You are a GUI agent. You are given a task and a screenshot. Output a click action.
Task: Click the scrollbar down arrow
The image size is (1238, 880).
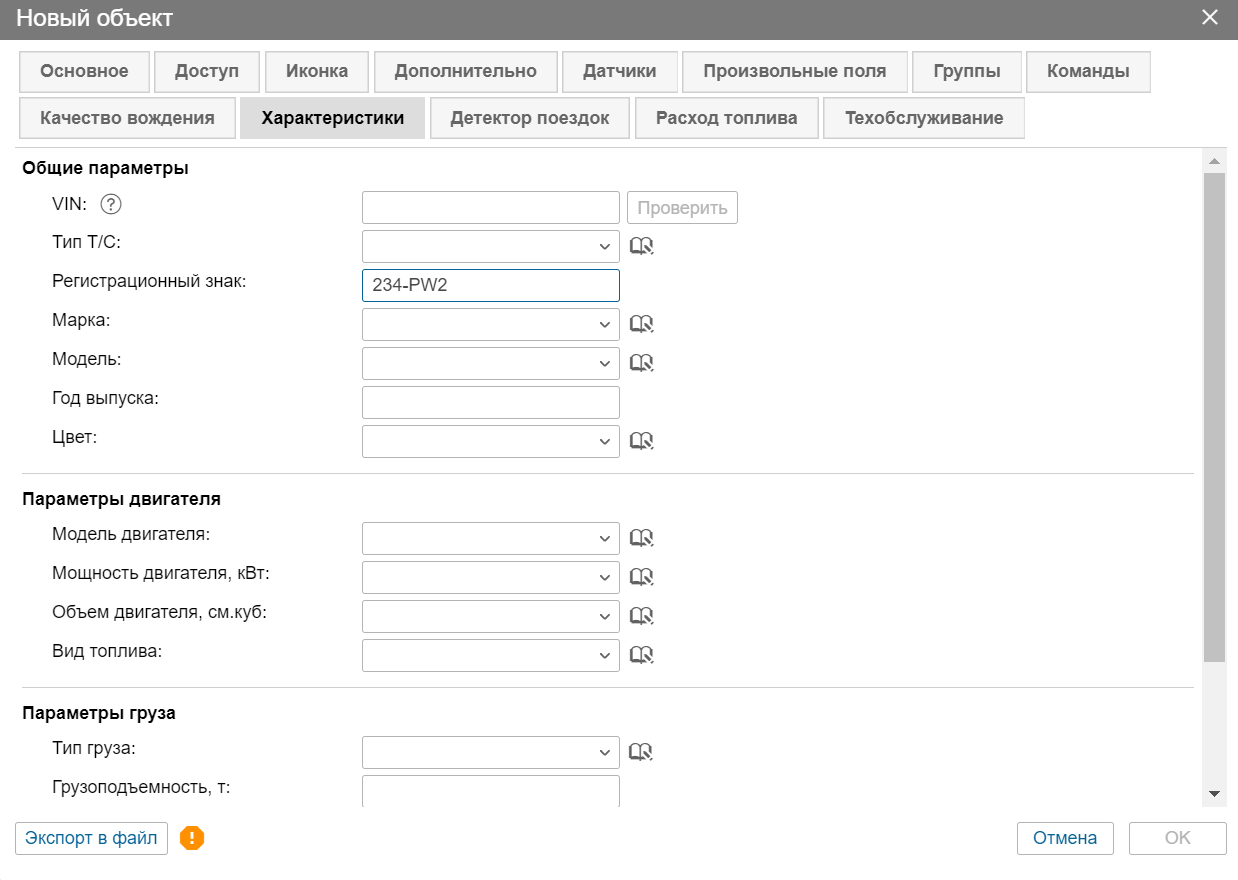1214,793
